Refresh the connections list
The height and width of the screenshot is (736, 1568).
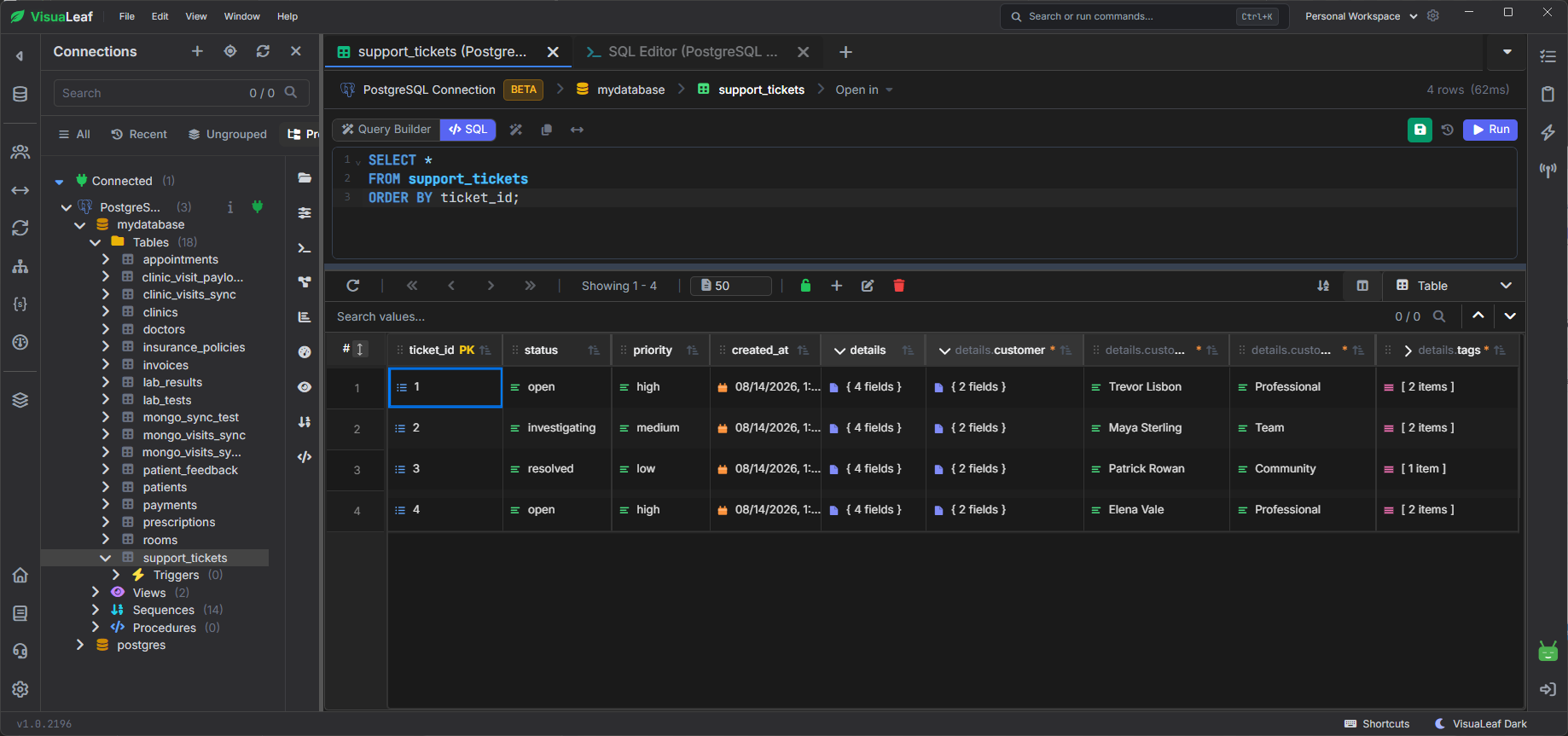[263, 51]
